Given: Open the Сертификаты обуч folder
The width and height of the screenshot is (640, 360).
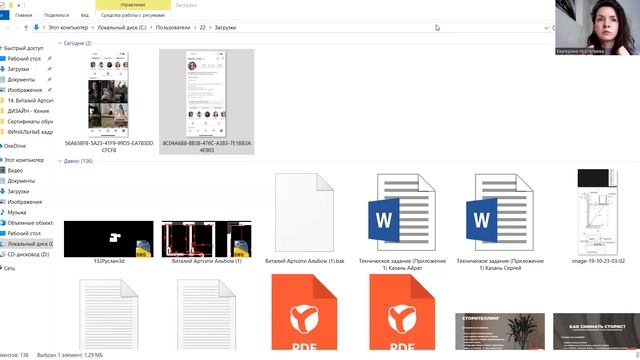Looking at the screenshot, I should coord(30,122).
